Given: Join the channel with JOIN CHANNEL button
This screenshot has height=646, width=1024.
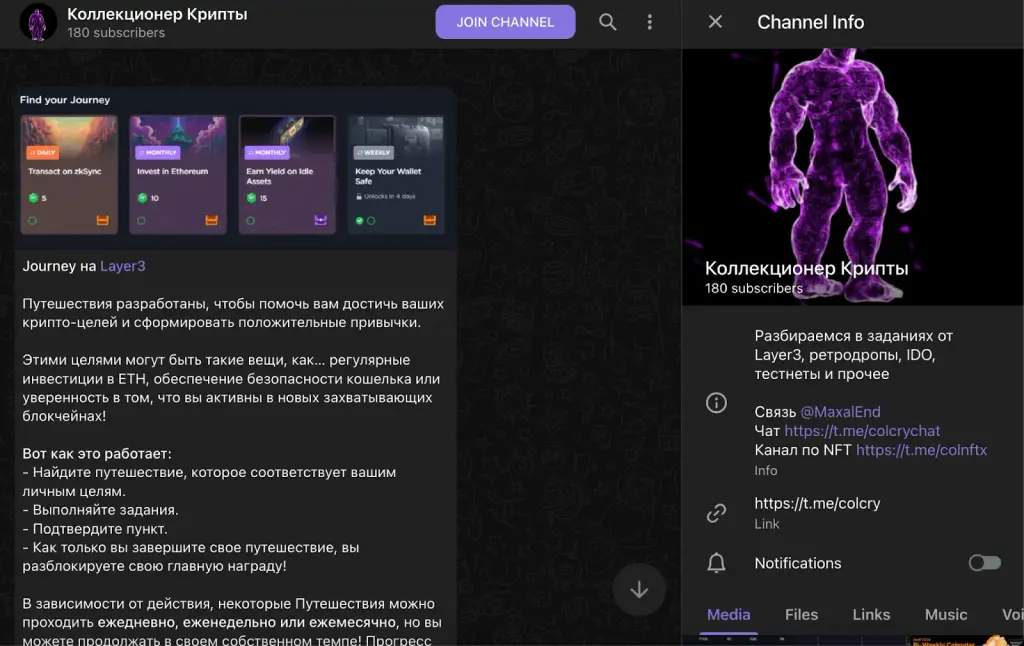Looking at the screenshot, I should [505, 22].
